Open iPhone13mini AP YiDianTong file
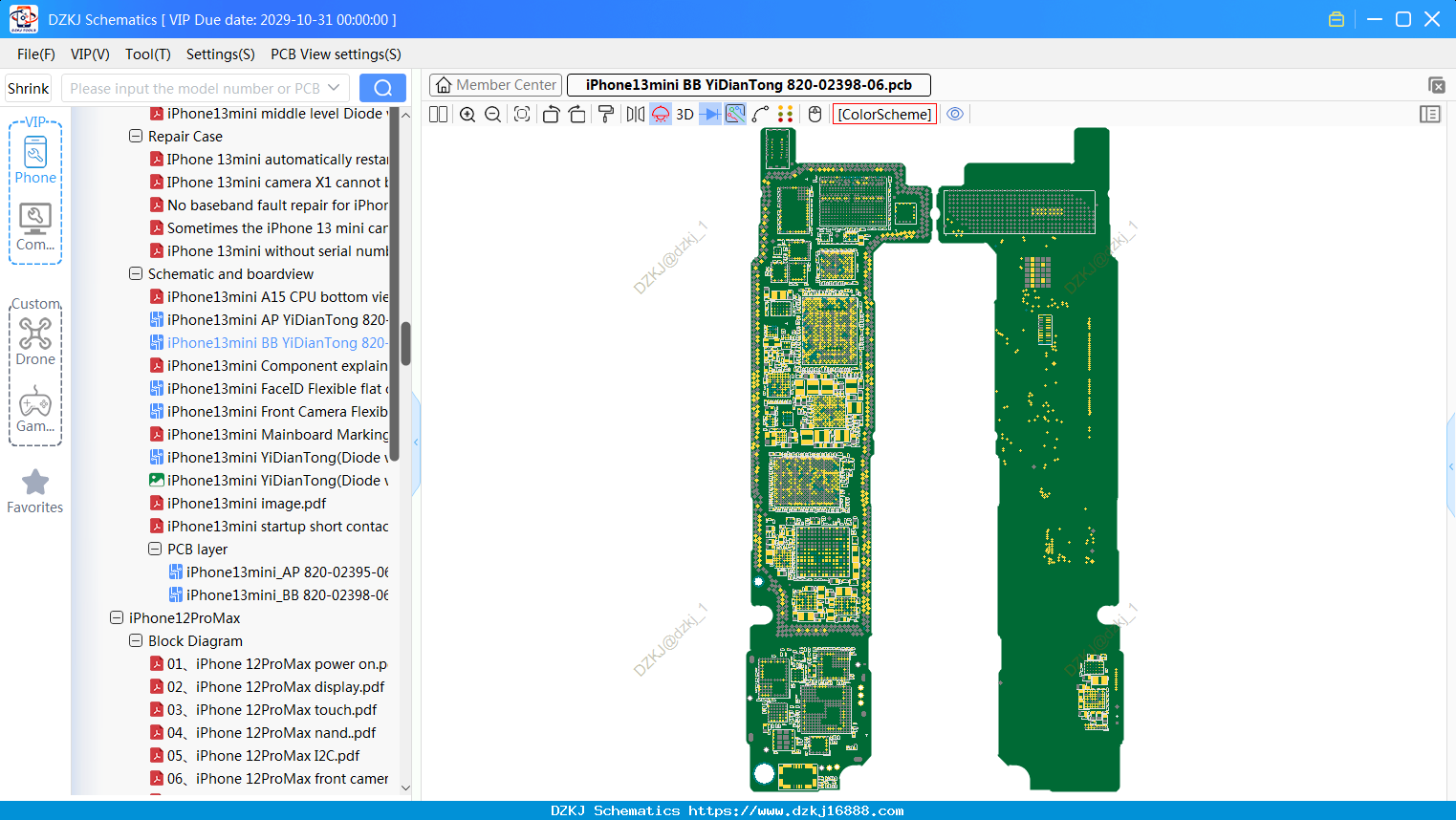Viewport: 1456px width, 820px height. pos(269,320)
